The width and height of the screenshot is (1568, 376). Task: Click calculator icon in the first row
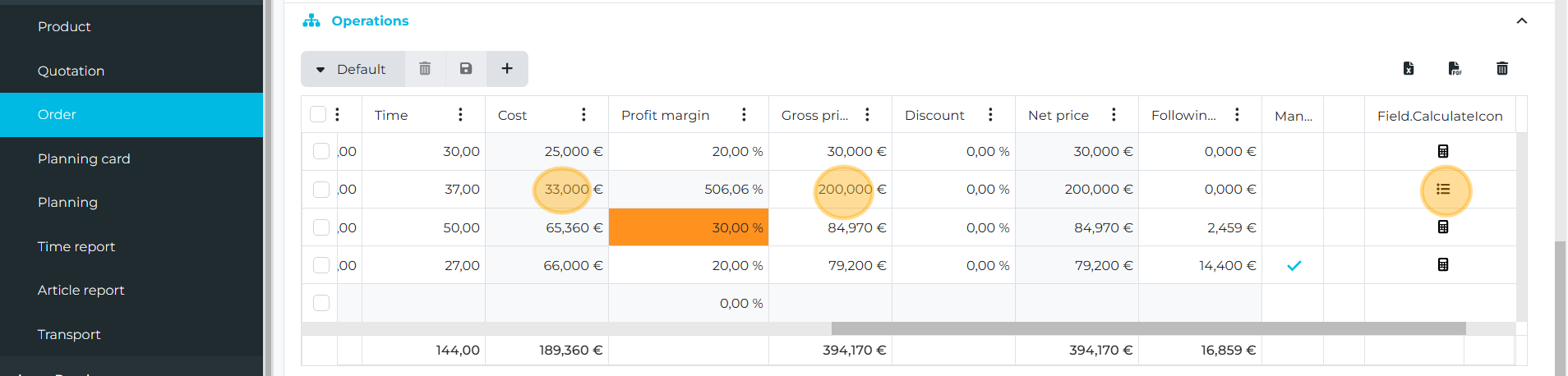(1443, 152)
